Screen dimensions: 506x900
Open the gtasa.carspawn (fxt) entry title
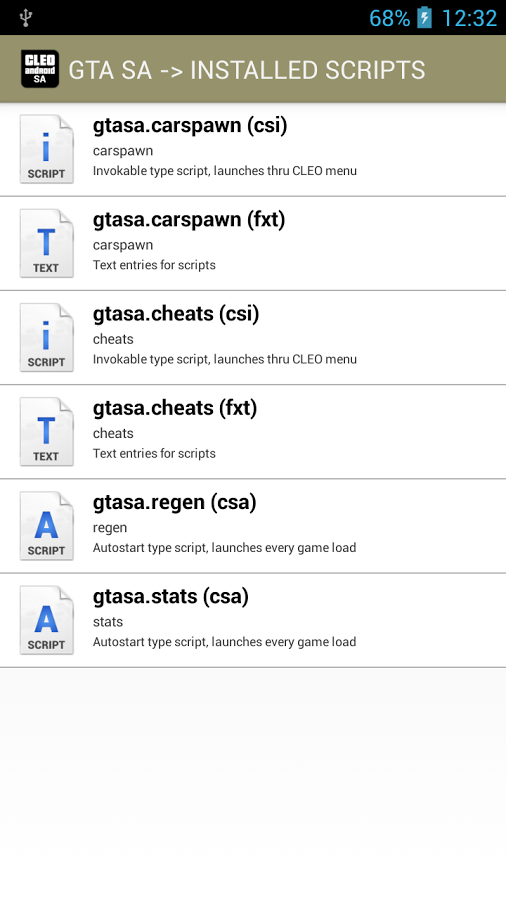click(x=189, y=220)
